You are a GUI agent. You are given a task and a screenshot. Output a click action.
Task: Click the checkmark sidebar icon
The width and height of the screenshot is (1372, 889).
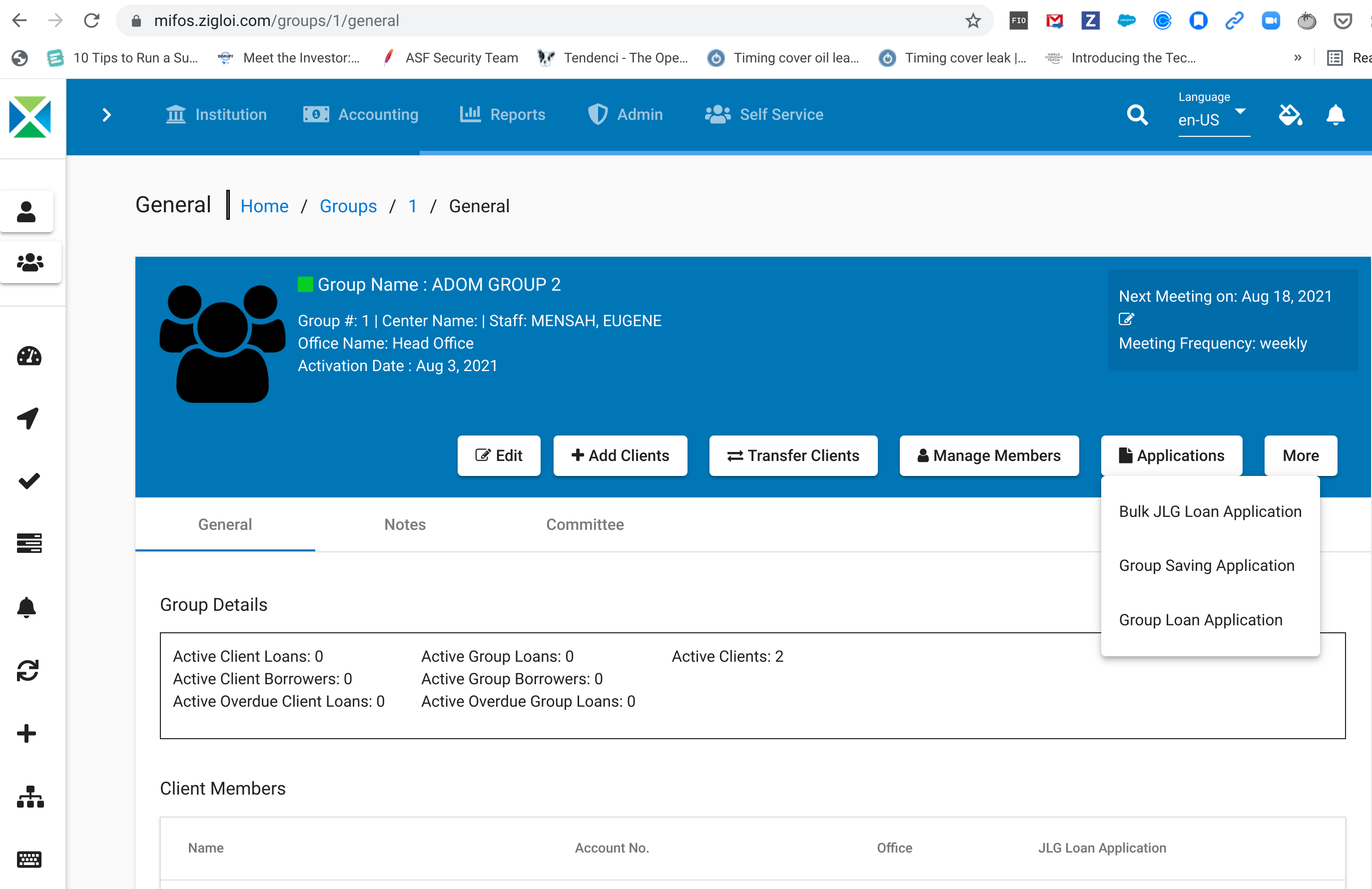29,481
